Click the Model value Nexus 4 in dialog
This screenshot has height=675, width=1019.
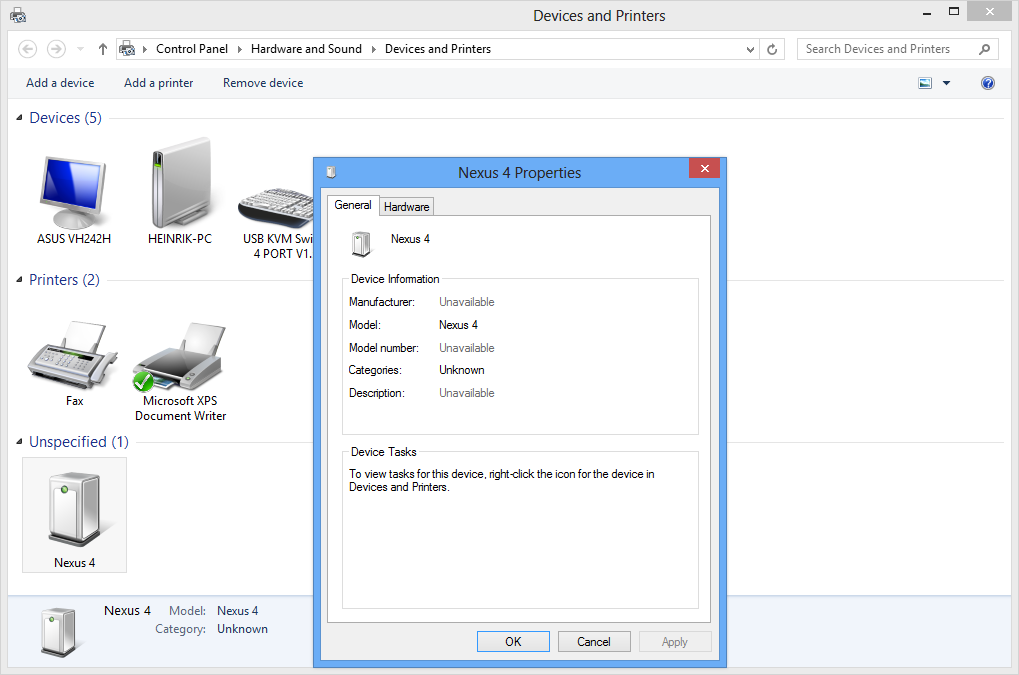click(458, 325)
